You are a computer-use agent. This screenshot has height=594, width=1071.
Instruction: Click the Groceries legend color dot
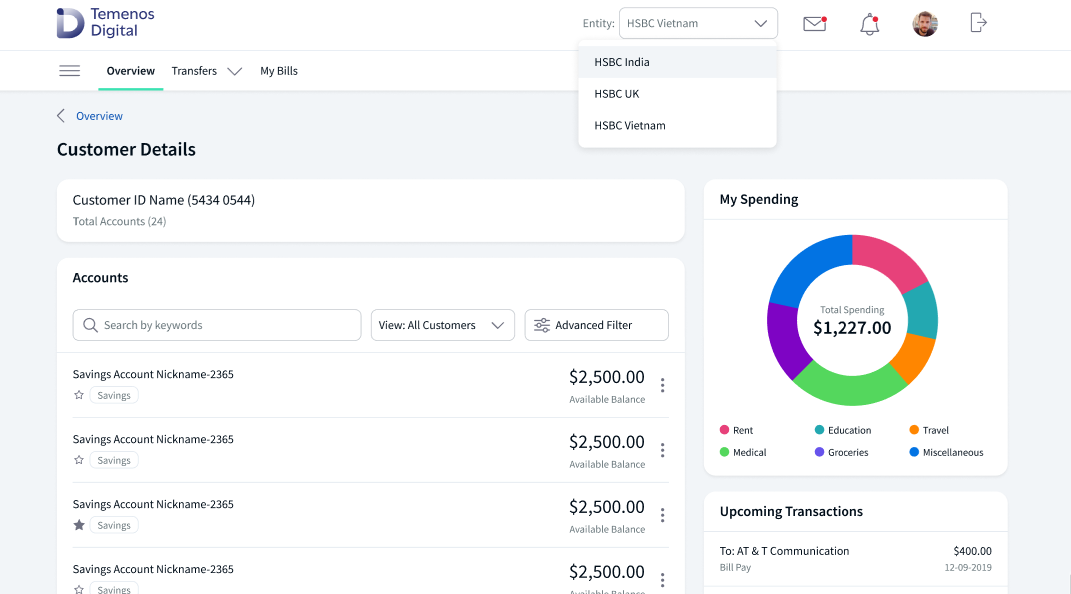pyautogui.click(x=819, y=451)
